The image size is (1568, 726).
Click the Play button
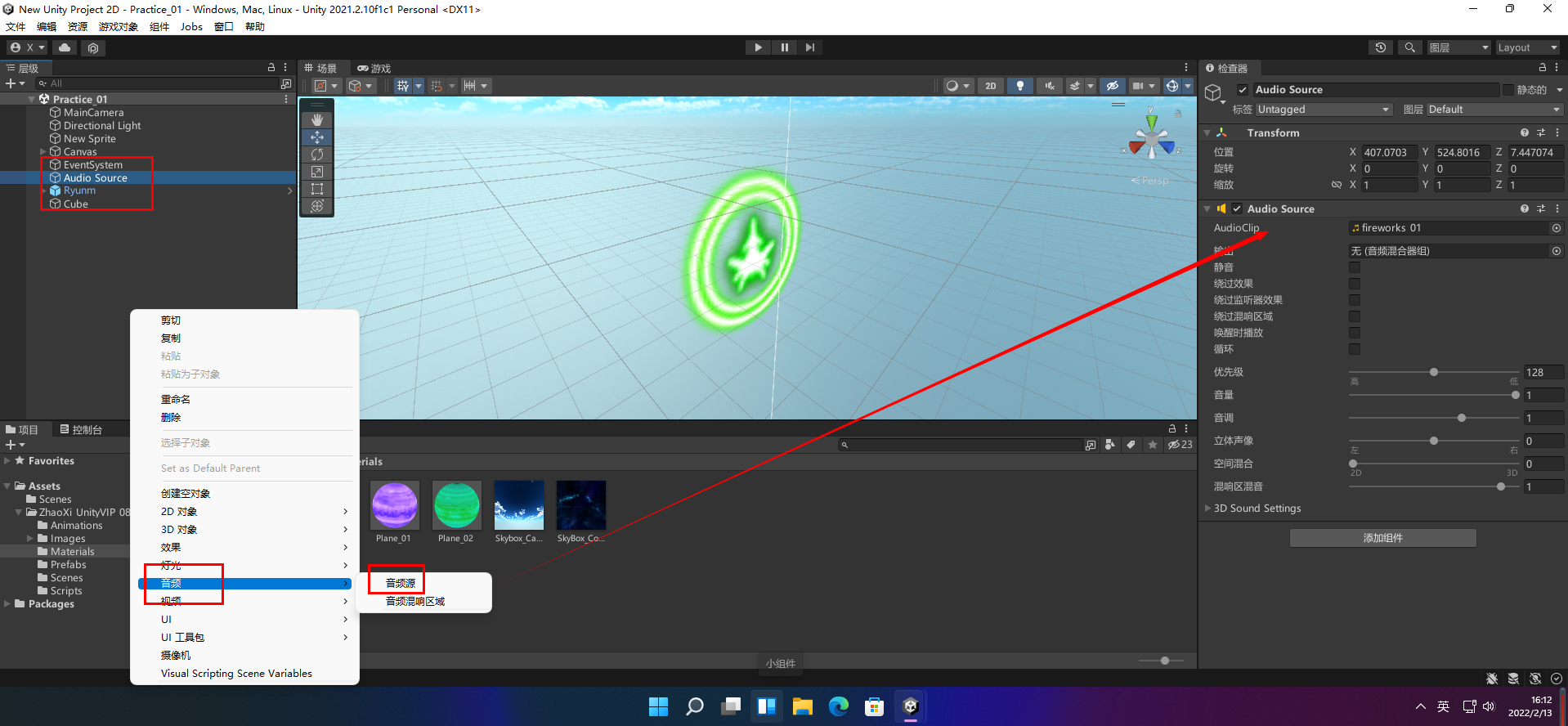[758, 47]
